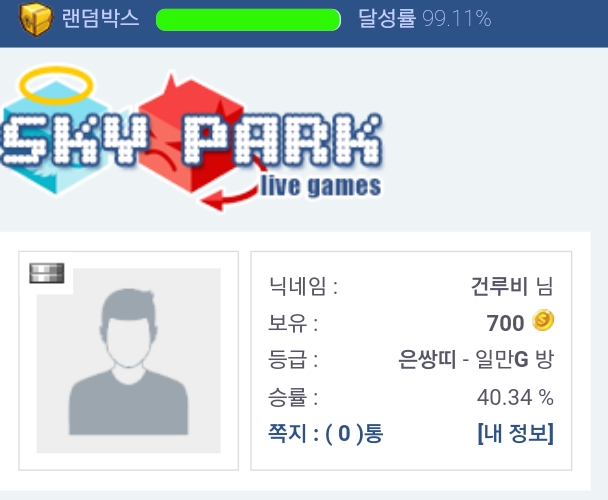Click the red devil cube icon

click(x=192, y=134)
